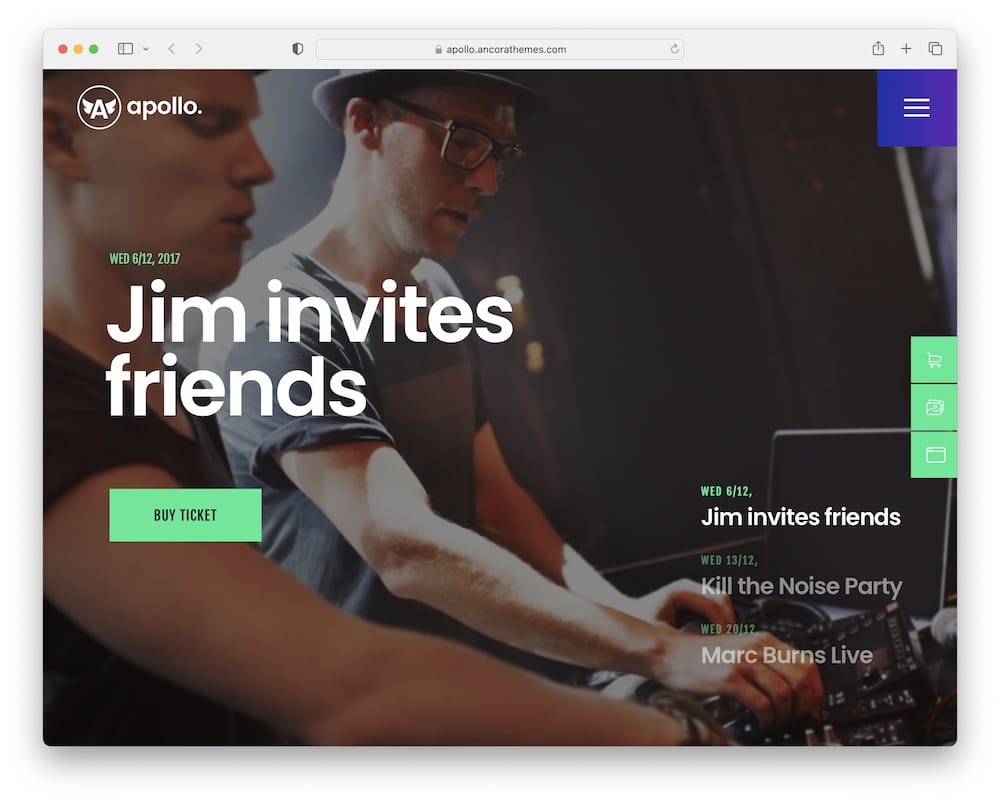1000x803 pixels.
Task: Click the window layout side icon
Action: point(934,454)
